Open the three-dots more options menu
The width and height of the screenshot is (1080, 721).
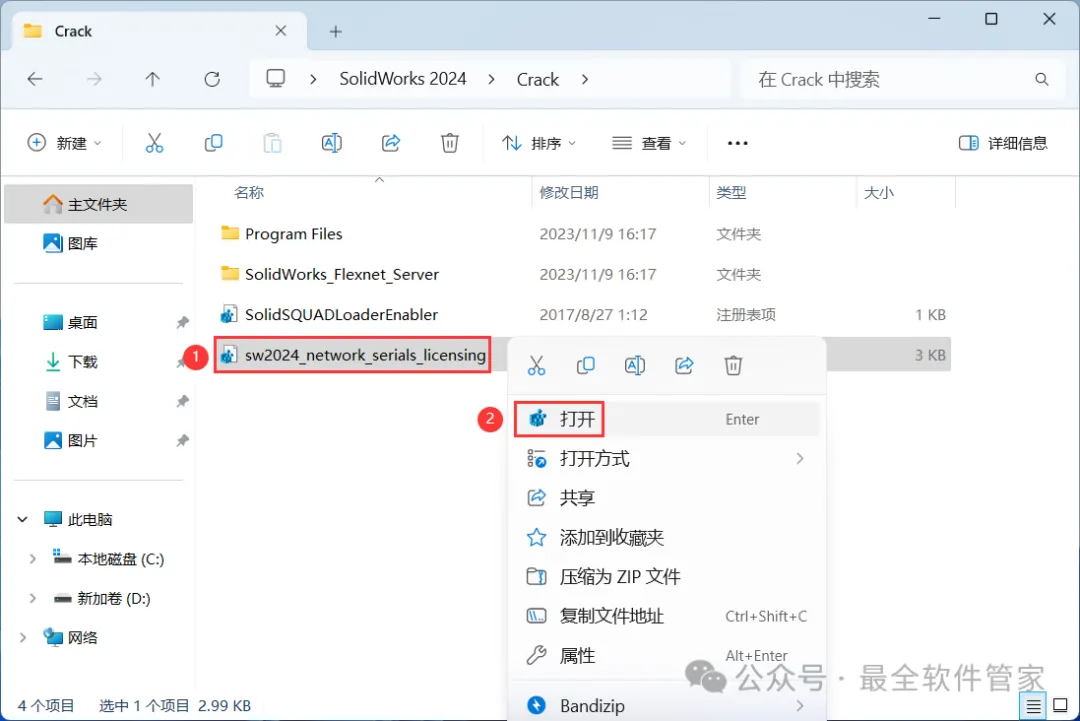tap(738, 143)
